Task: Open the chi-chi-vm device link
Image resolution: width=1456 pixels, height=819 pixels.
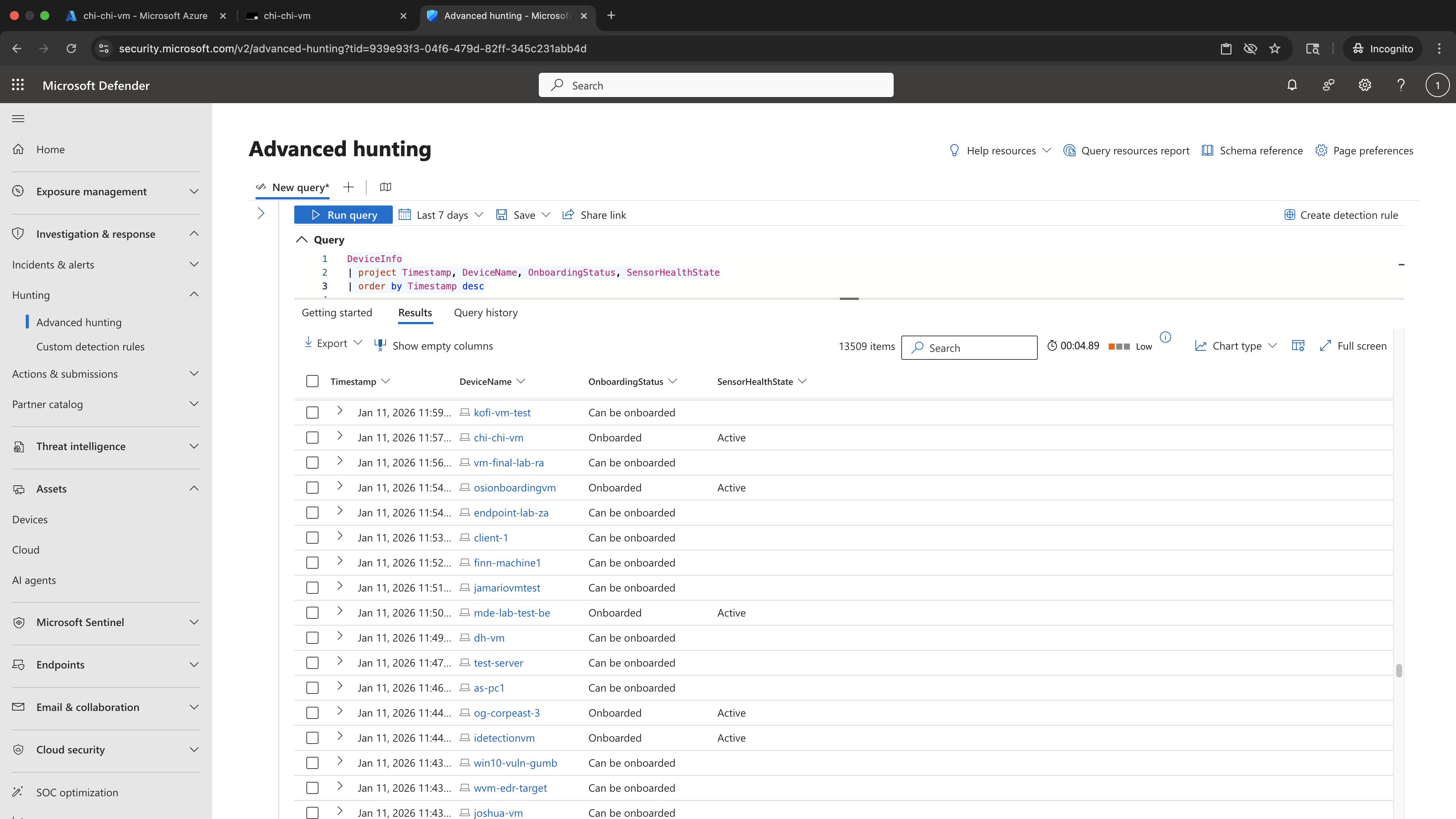Action: tap(499, 438)
